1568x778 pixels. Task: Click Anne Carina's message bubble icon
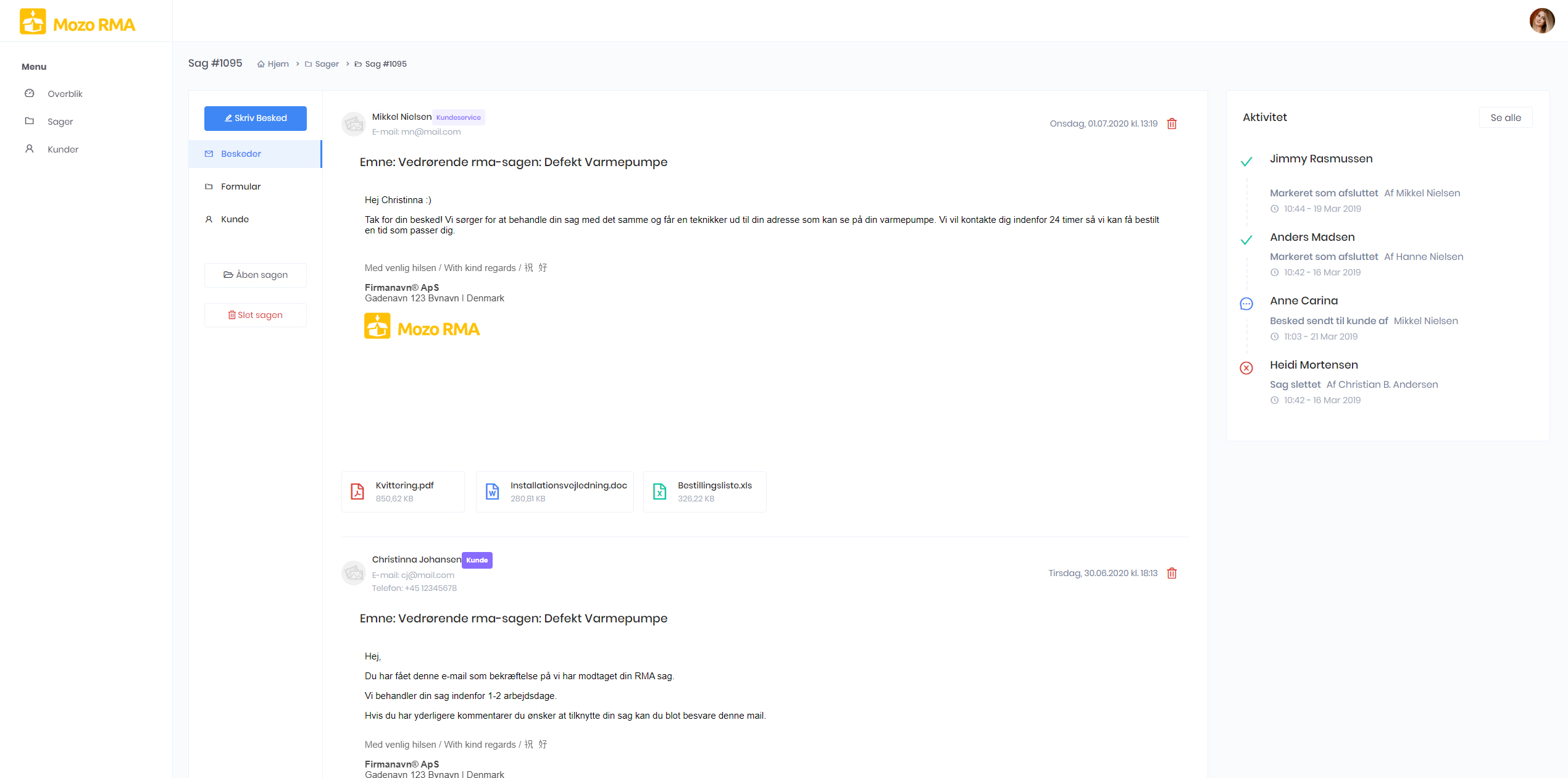click(1246, 304)
